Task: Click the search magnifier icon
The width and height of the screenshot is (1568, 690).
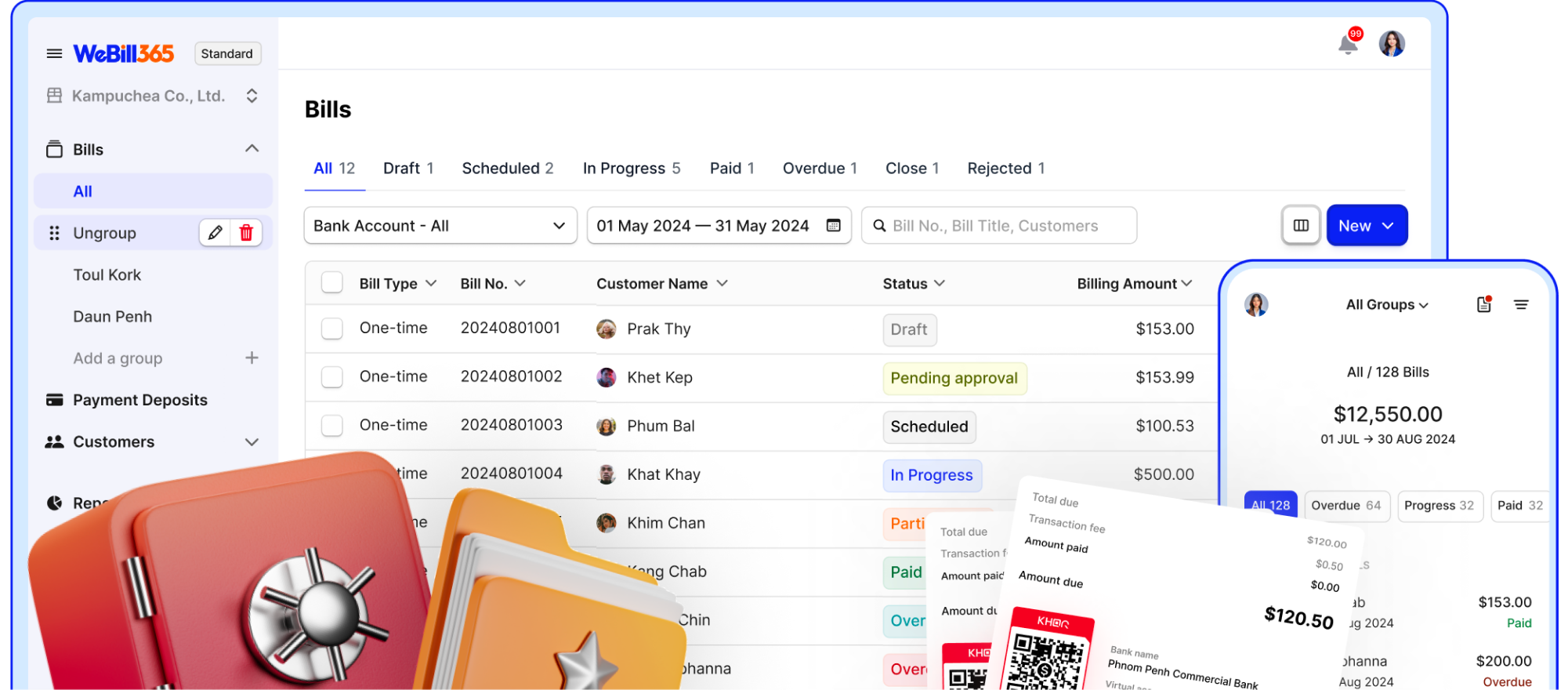Action: (x=880, y=226)
